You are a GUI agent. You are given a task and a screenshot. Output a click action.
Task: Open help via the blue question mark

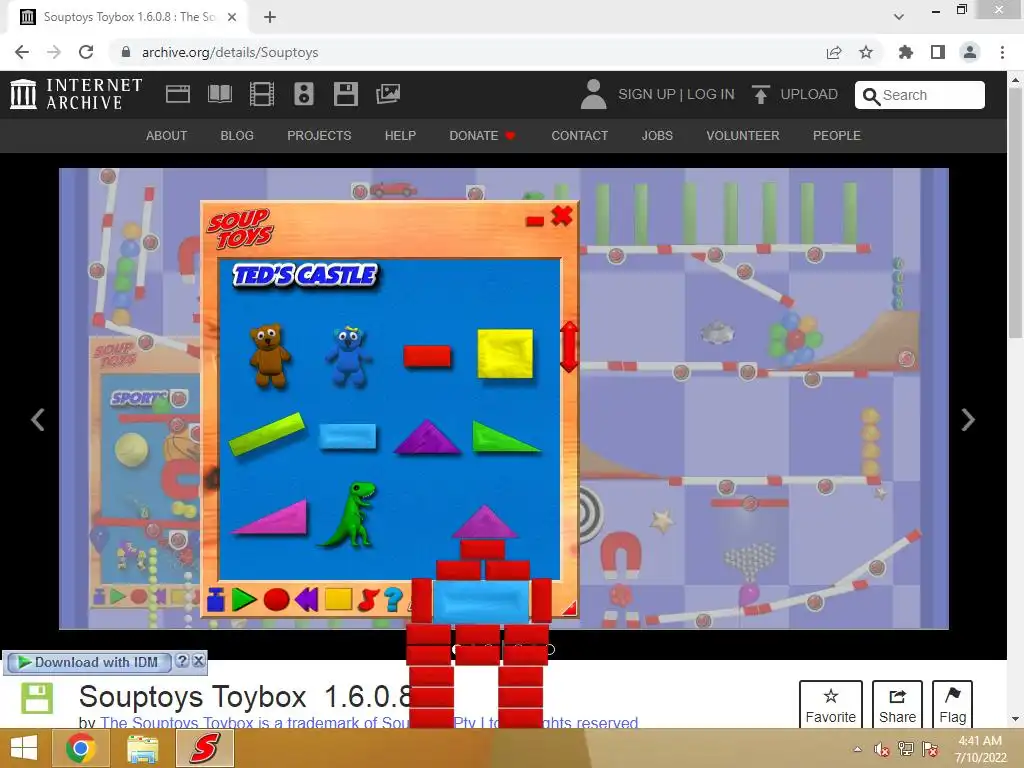tap(393, 600)
